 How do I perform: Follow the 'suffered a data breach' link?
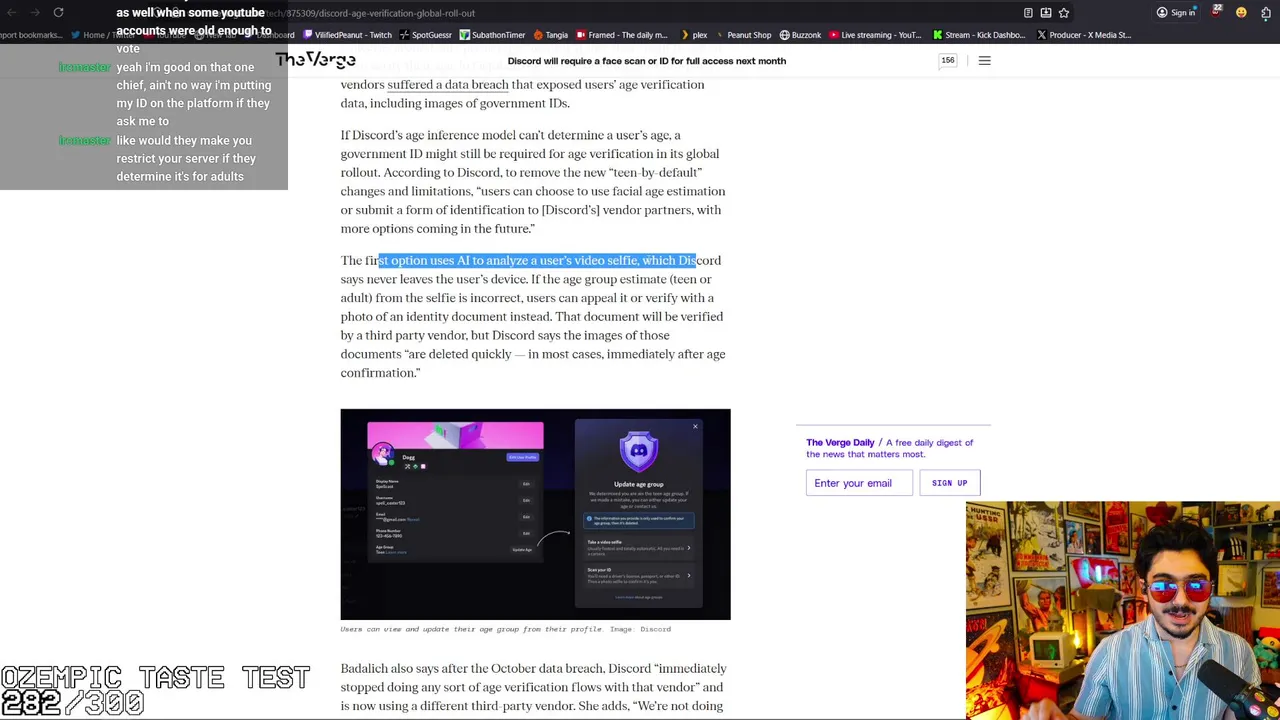tap(448, 84)
